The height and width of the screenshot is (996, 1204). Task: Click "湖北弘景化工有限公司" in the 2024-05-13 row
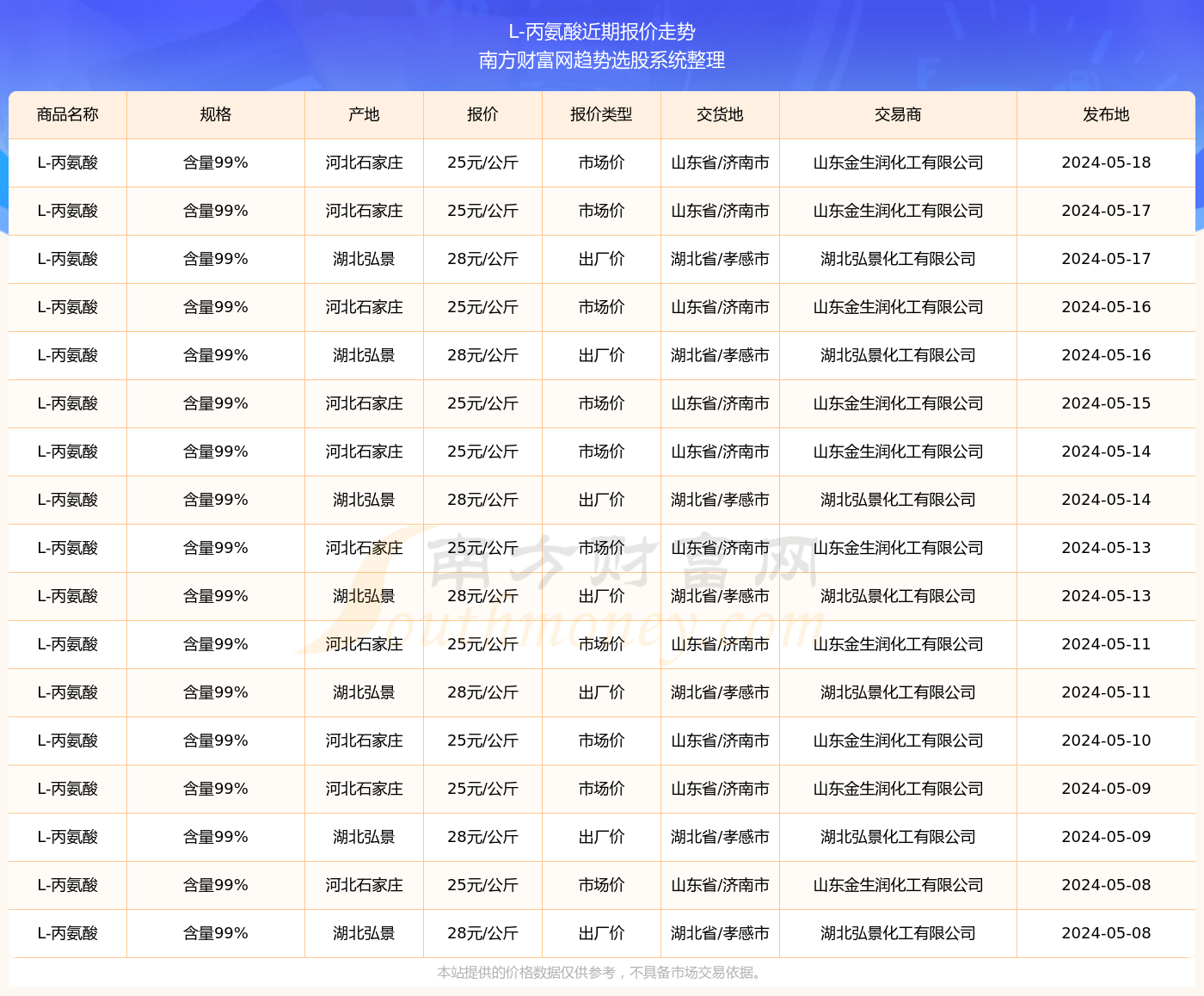tap(898, 596)
